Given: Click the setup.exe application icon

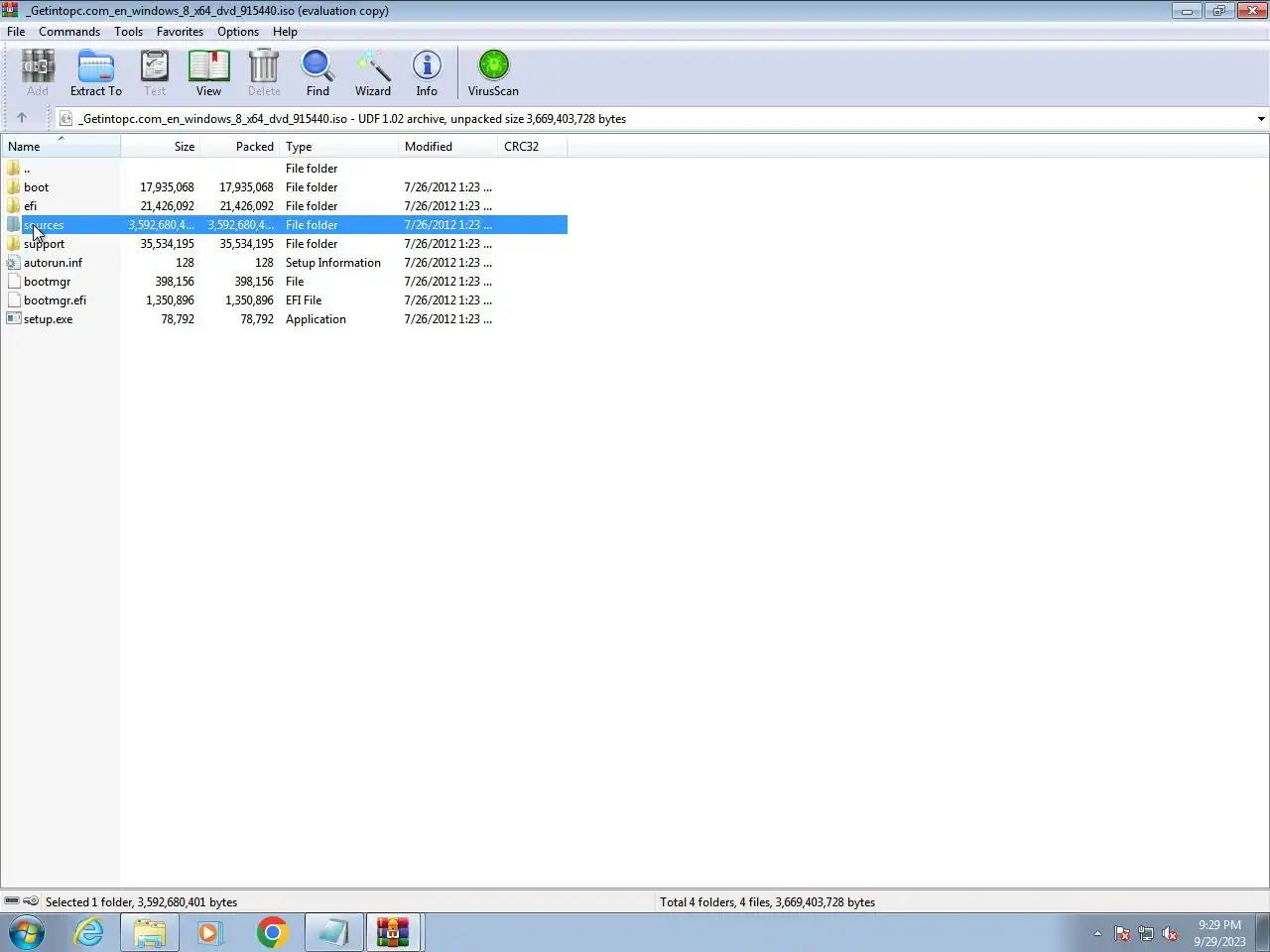Looking at the screenshot, I should pos(13,318).
